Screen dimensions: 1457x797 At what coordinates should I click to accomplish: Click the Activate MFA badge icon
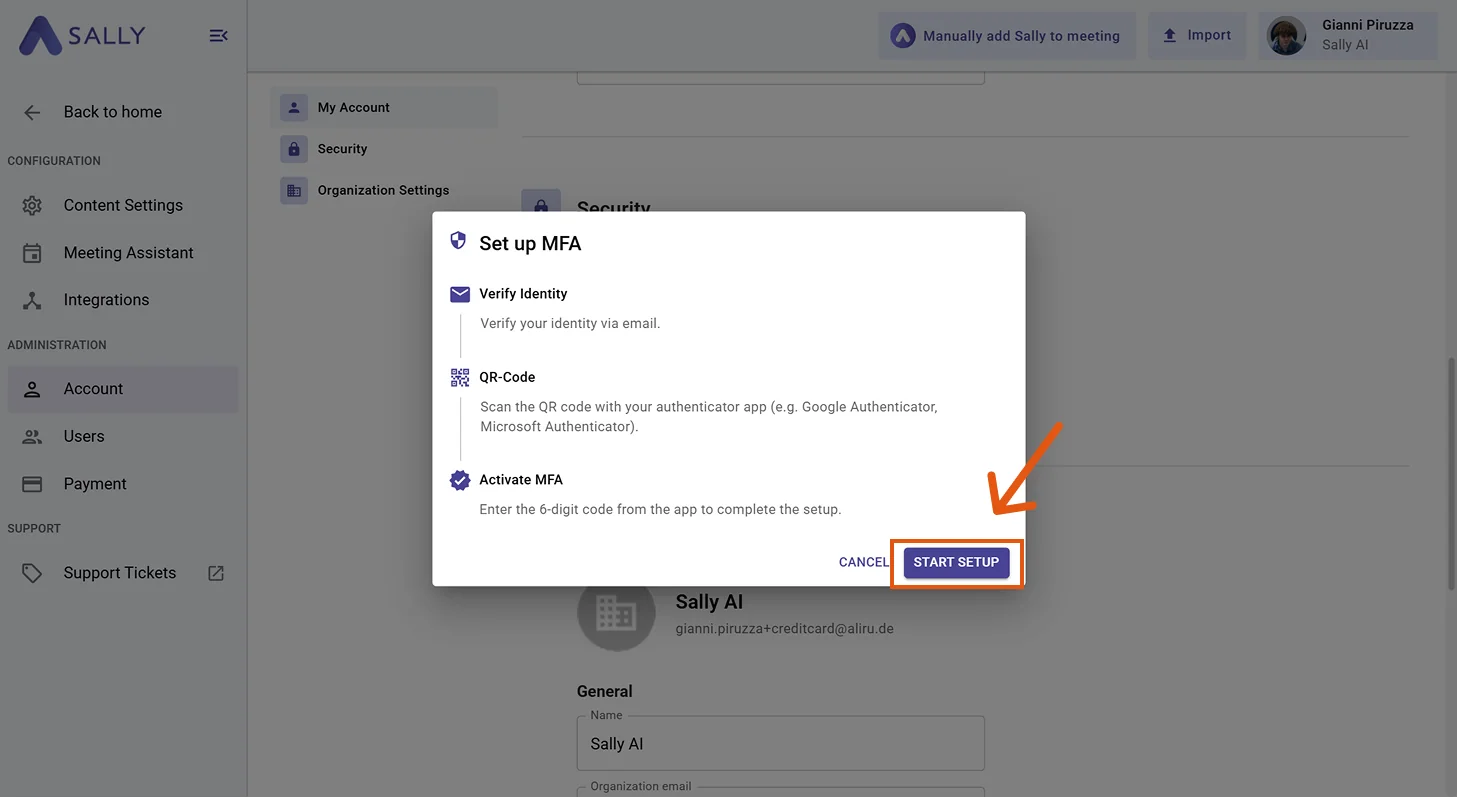click(x=460, y=480)
